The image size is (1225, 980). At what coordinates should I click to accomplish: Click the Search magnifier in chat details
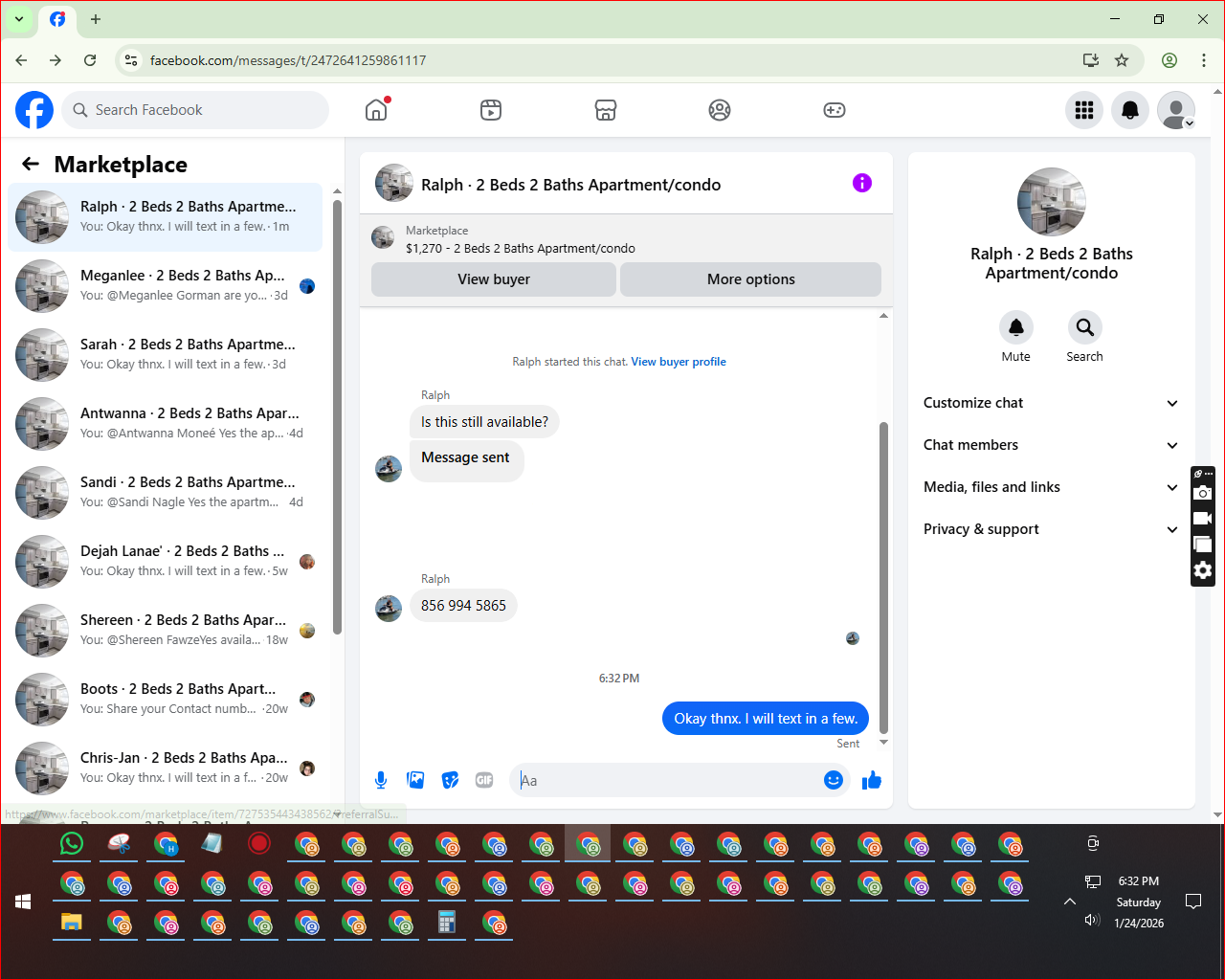[1085, 327]
